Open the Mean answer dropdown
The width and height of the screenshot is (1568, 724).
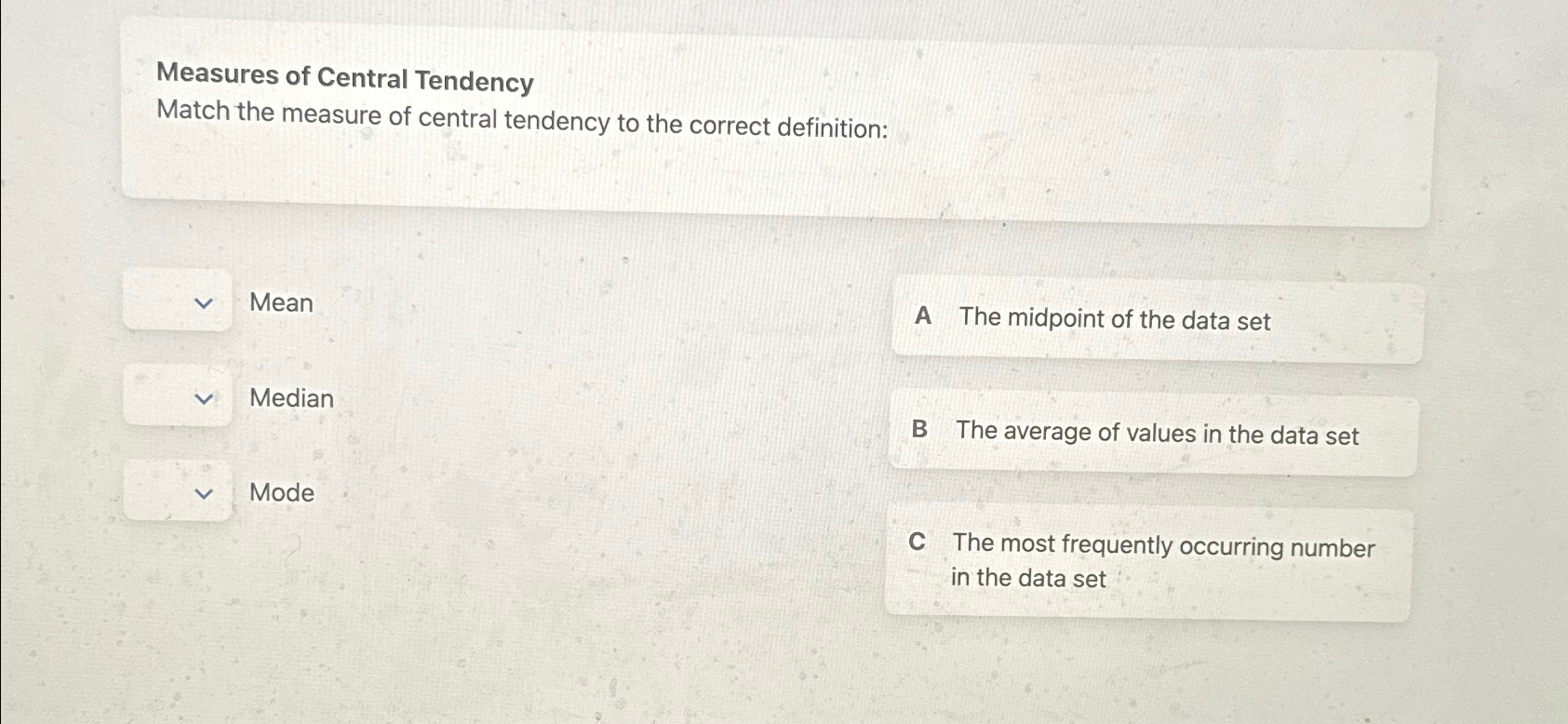pos(177,302)
